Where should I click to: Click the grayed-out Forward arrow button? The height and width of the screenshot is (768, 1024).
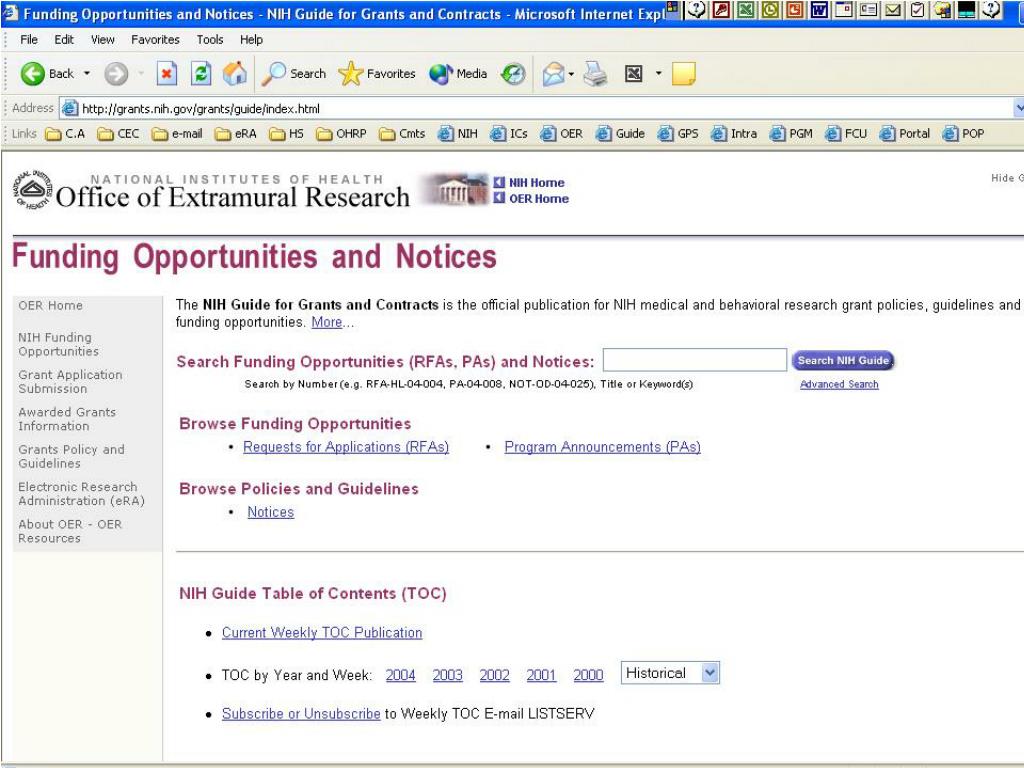[116, 74]
